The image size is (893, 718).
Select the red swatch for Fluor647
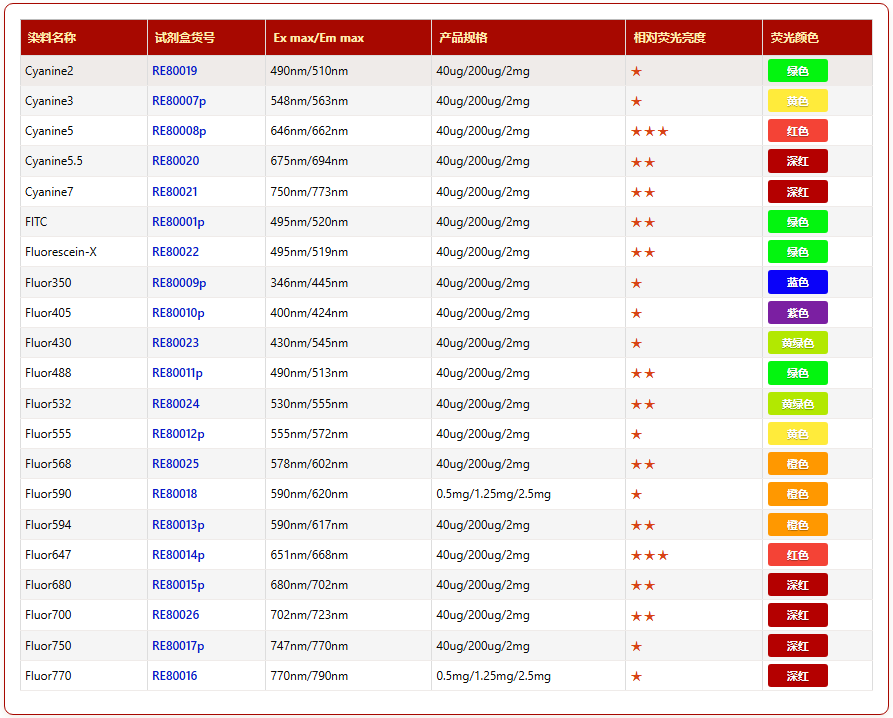point(797,555)
